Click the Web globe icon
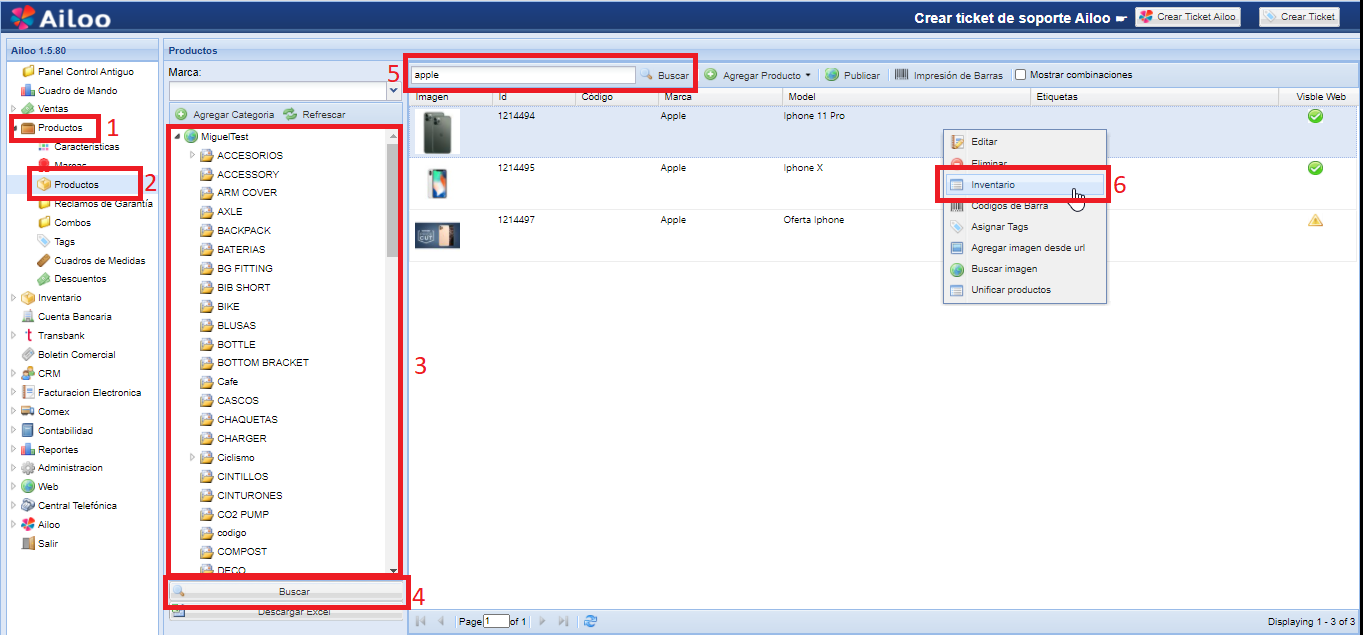This screenshot has width=1363, height=635. (28, 487)
